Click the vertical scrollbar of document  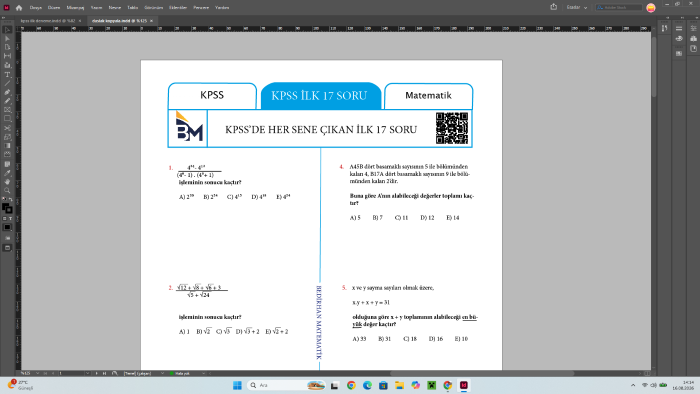point(654,67)
